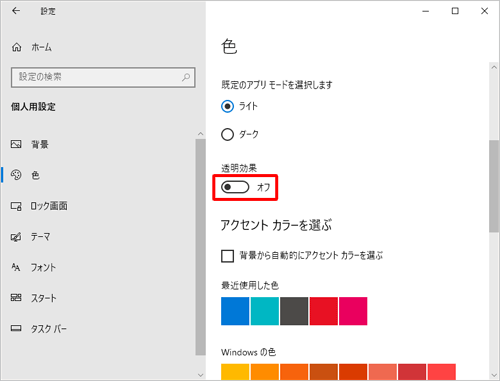Pick the teal recent color
500x381 pixels.
click(265, 311)
